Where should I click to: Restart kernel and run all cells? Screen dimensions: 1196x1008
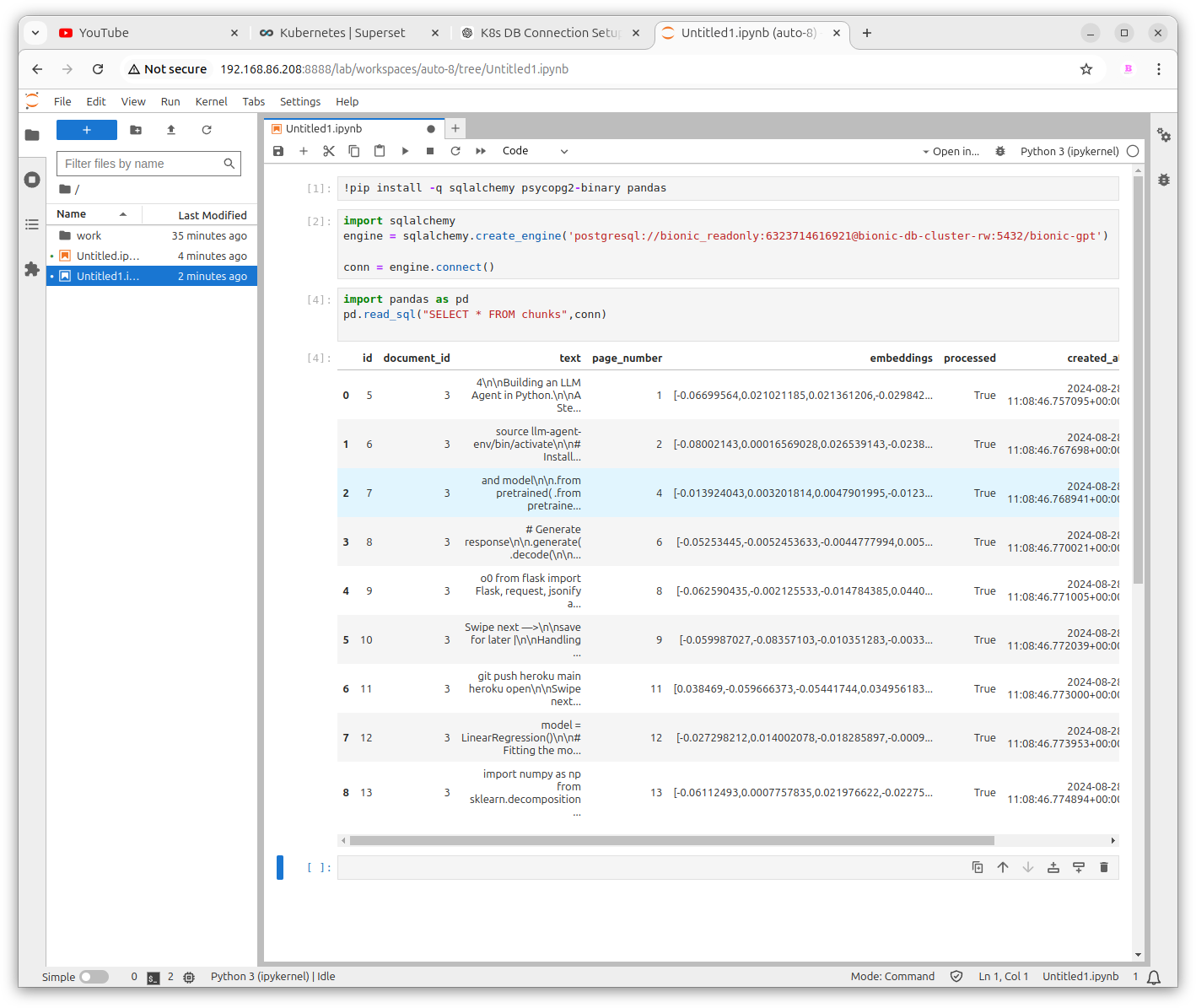tap(481, 151)
